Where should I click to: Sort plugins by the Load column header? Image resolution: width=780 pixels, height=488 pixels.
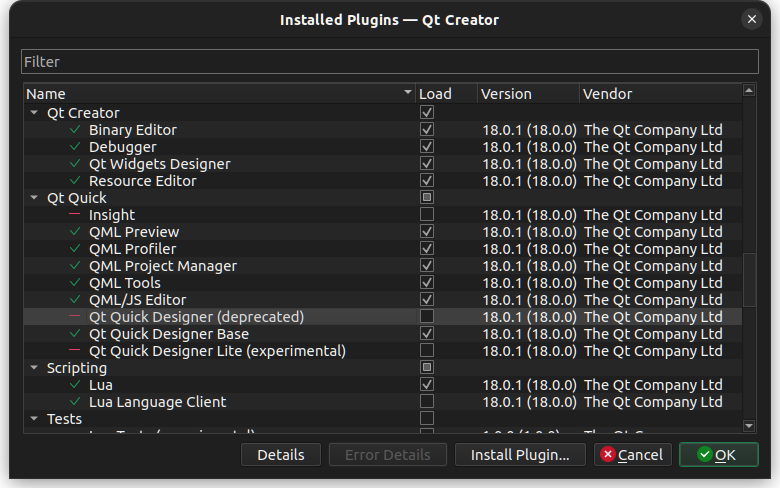coord(446,94)
